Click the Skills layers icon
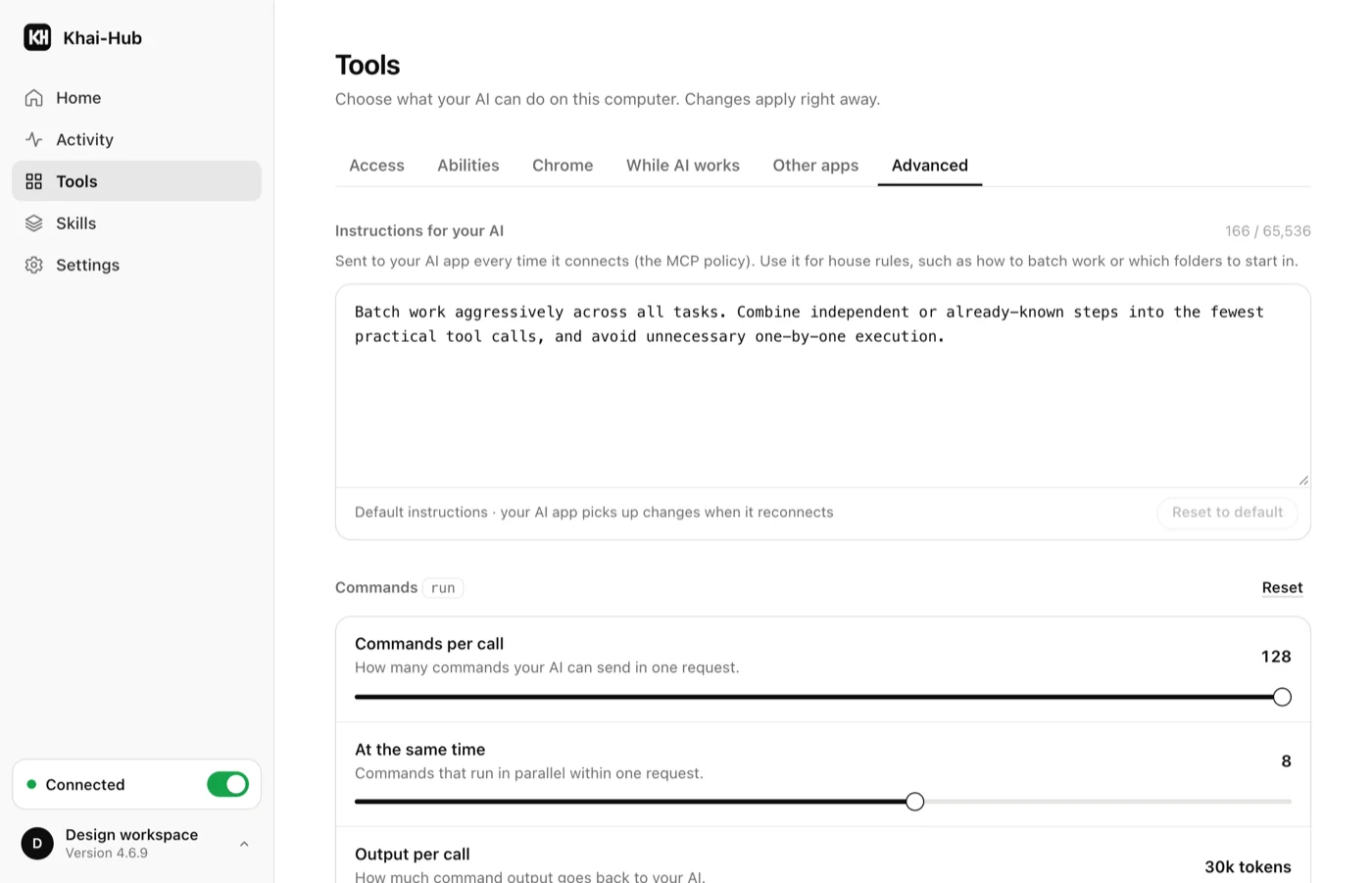 coord(34,223)
